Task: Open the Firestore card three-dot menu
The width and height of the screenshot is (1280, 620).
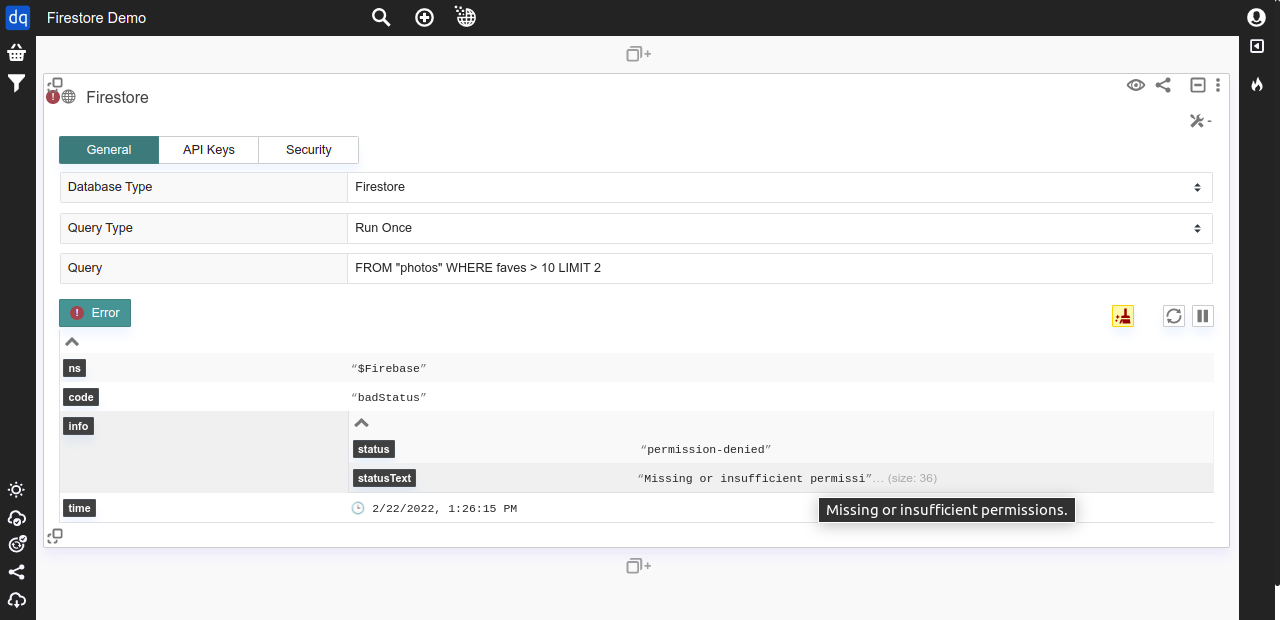Action: pyautogui.click(x=1218, y=85)
